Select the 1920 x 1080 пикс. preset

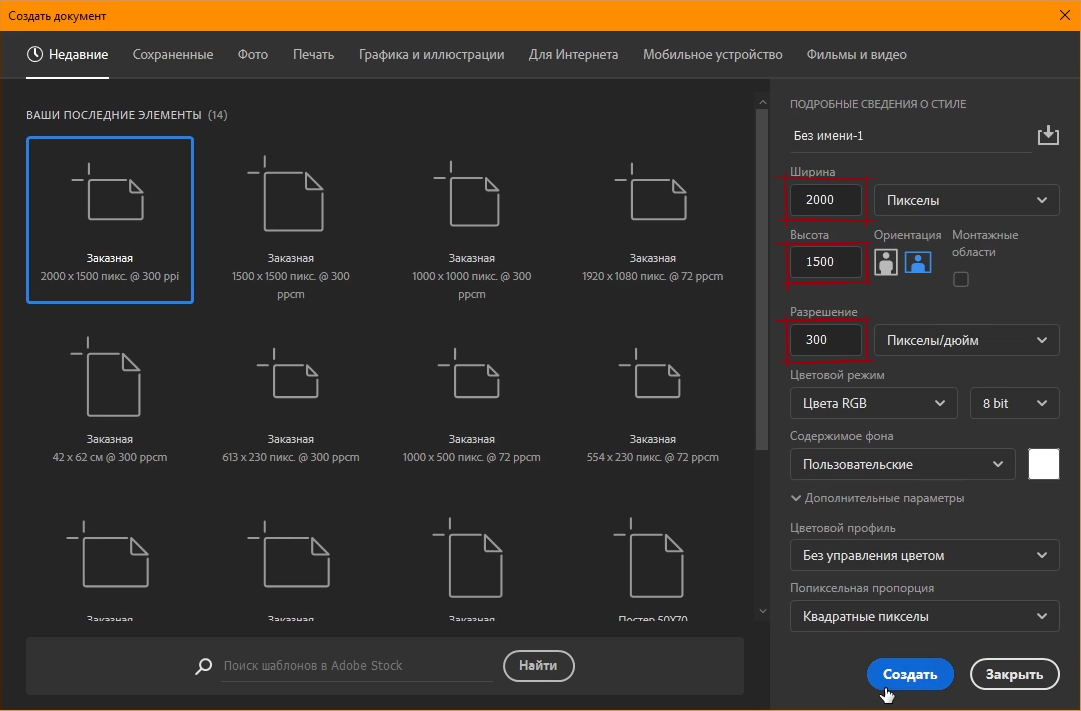click(x=652, y=220)
